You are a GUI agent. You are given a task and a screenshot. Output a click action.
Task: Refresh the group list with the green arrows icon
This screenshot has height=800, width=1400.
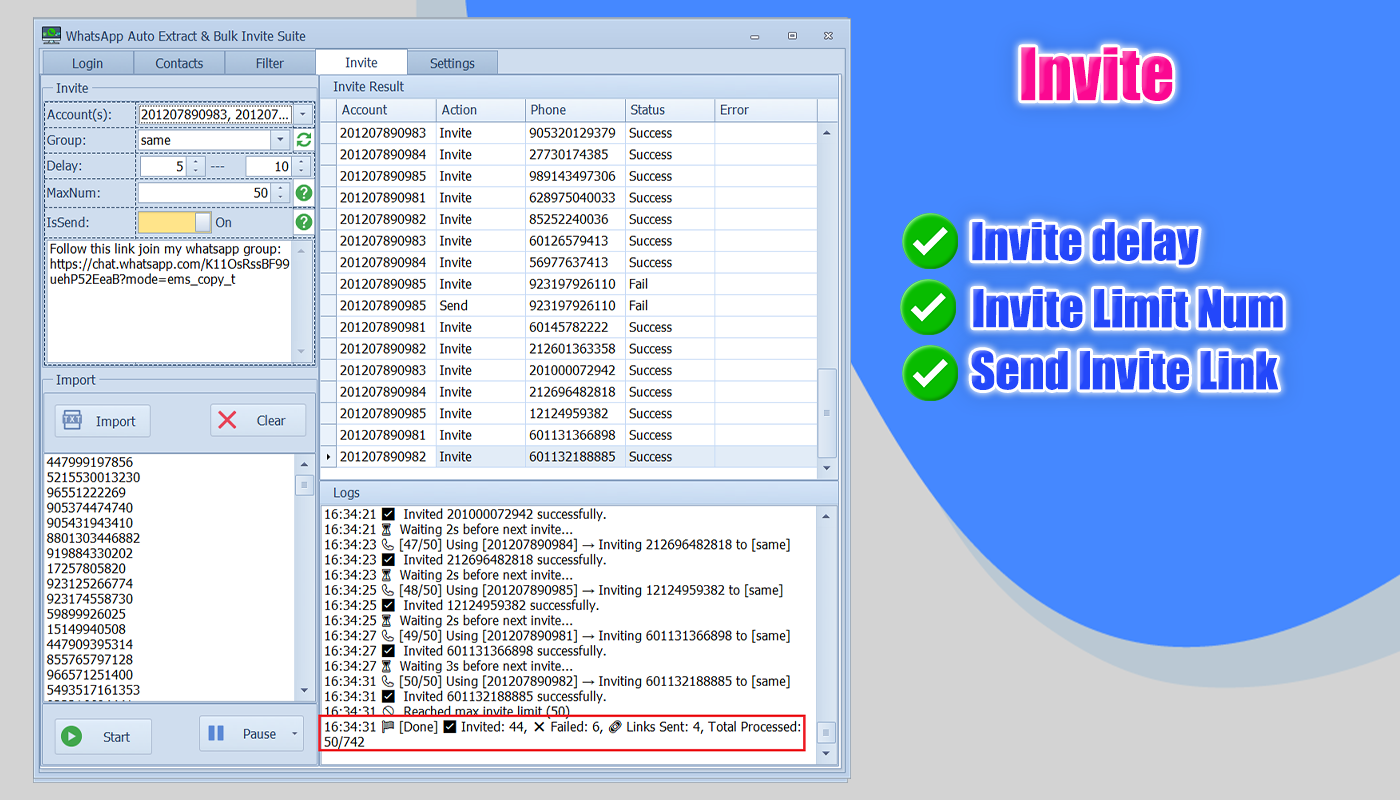point(304,140)
